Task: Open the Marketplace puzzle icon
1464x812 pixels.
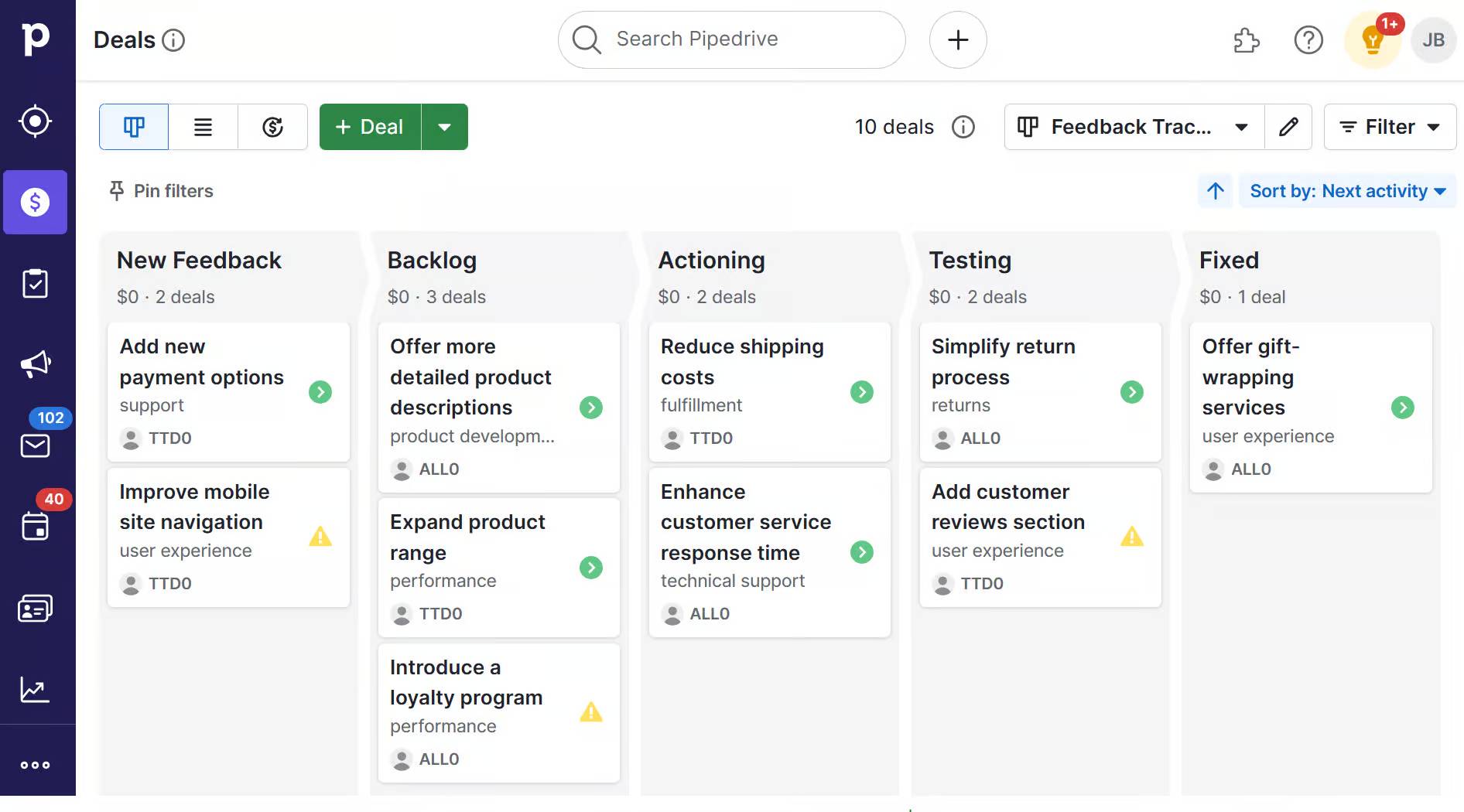Action: 1245,40
